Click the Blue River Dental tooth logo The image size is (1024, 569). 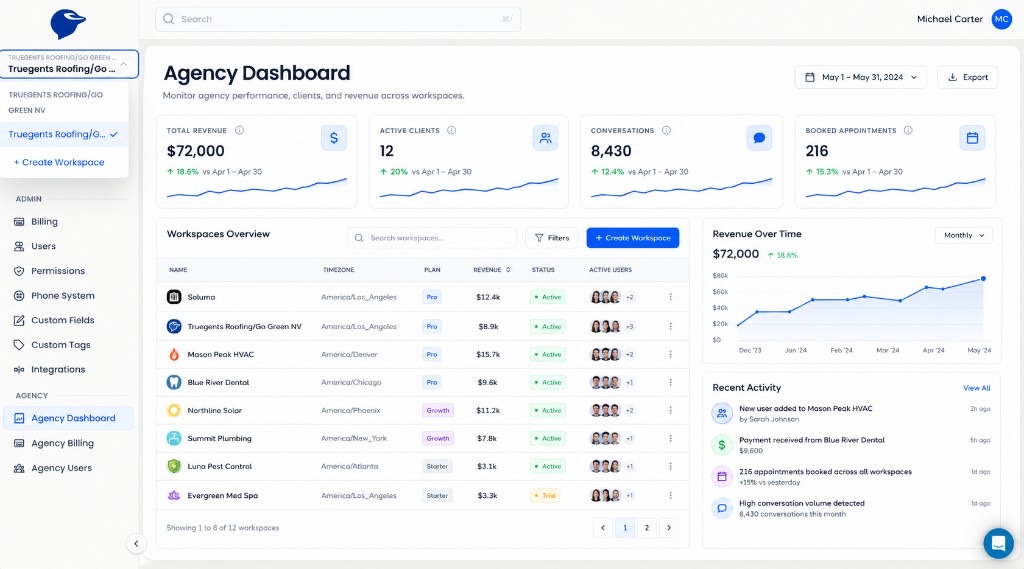coord(174,382)
